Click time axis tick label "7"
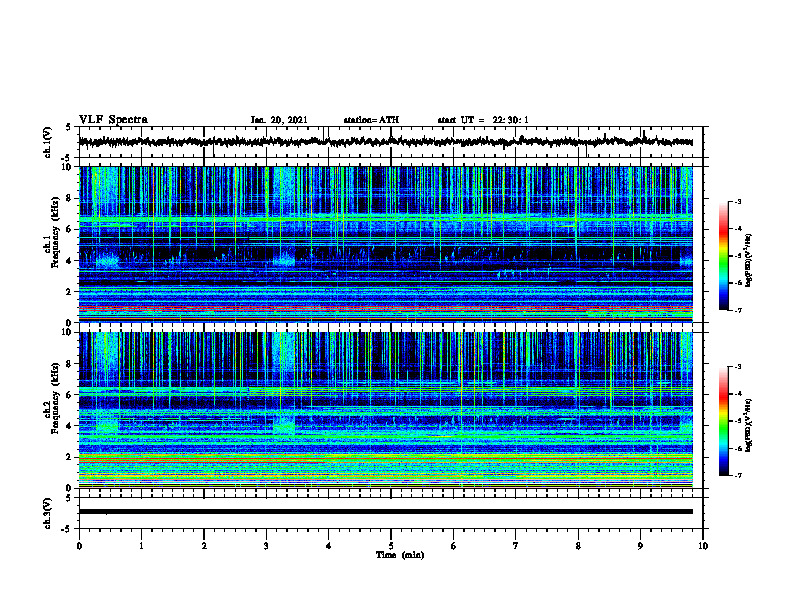792x612 pixels. 516,546
